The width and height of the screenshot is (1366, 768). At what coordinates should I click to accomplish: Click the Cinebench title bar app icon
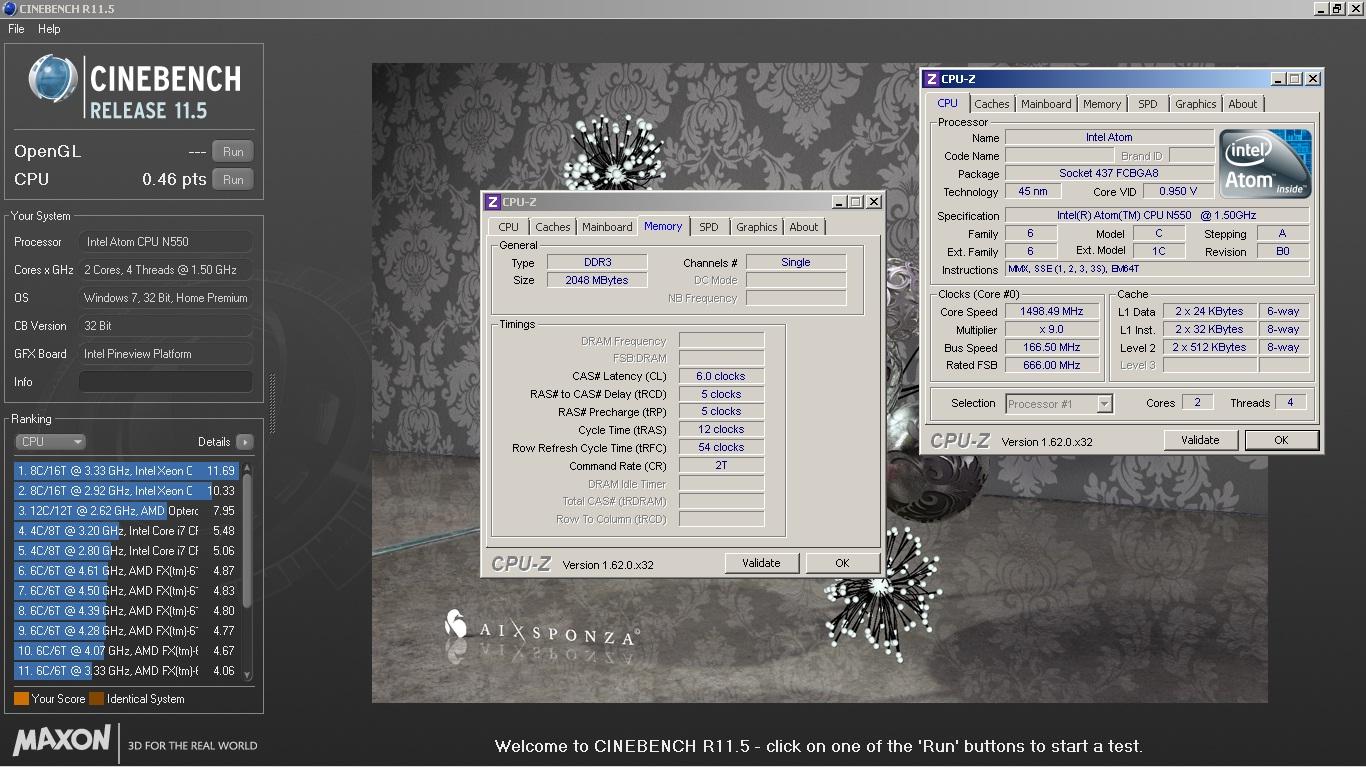10,9
